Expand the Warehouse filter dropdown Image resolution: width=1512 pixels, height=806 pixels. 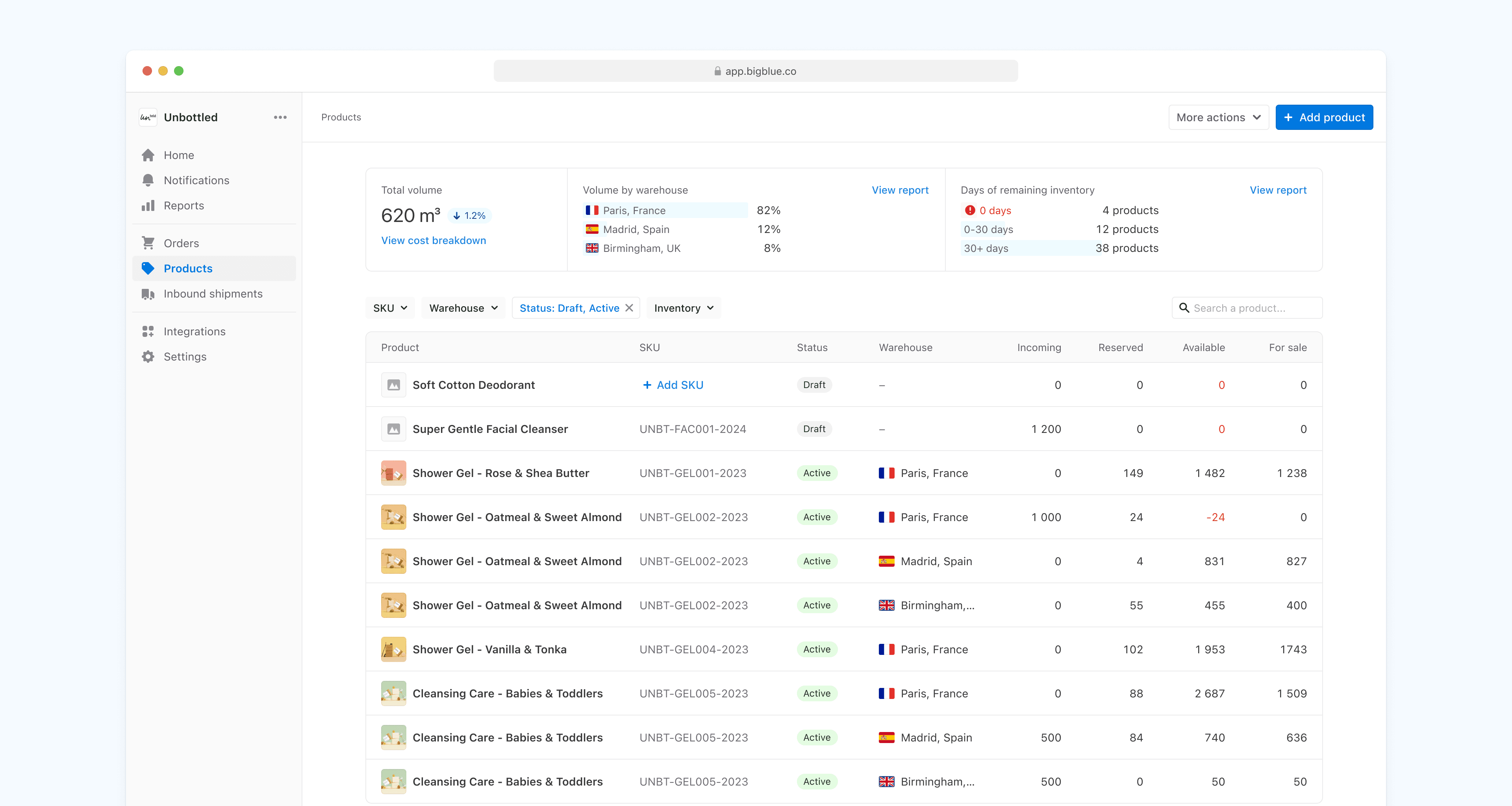coord(463,308)
